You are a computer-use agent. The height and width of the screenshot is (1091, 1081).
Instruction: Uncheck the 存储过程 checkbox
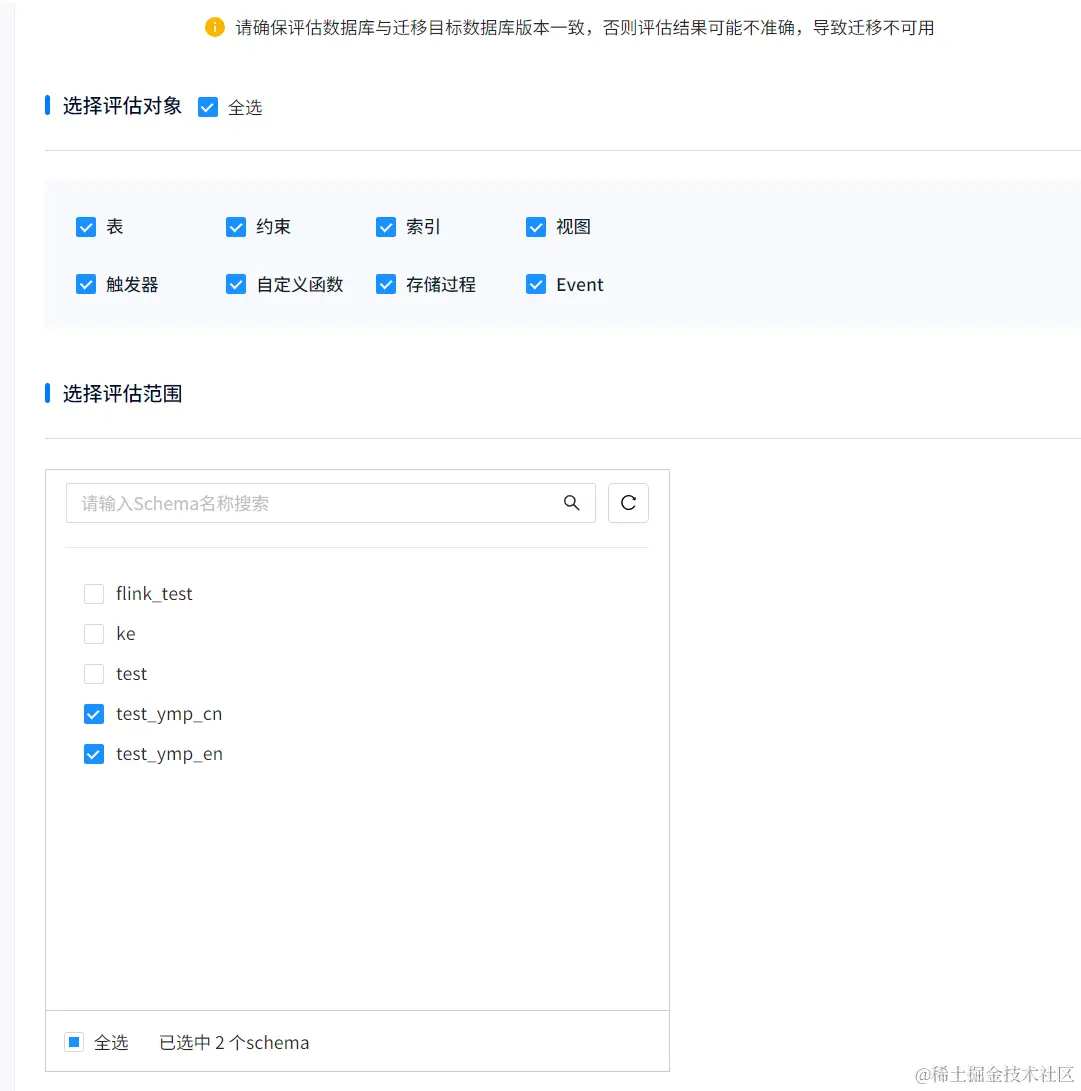click(386, 285)
